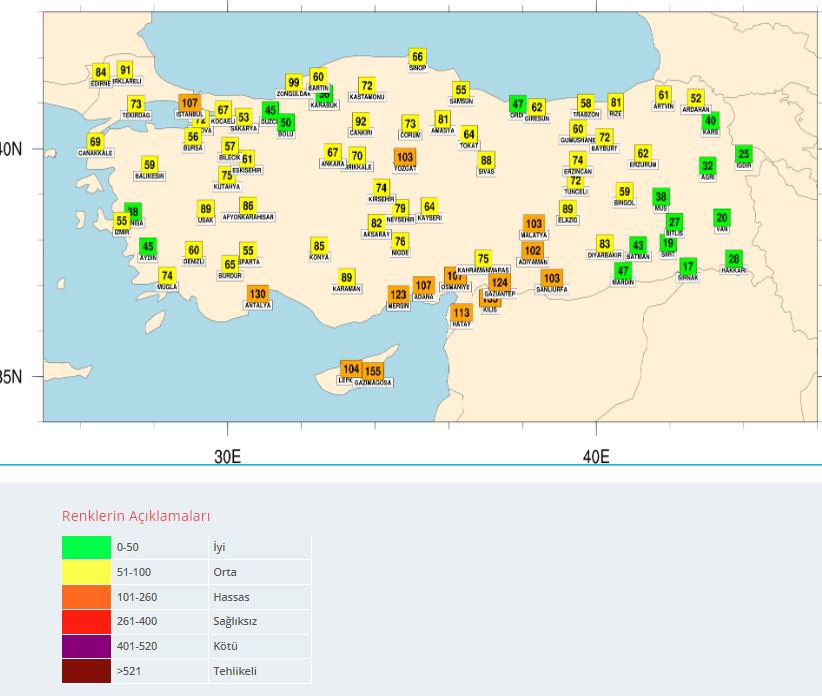Screen dimensions: 822x696
Task: Click the Ankara marker with value 67
Action: pos(333,151)
